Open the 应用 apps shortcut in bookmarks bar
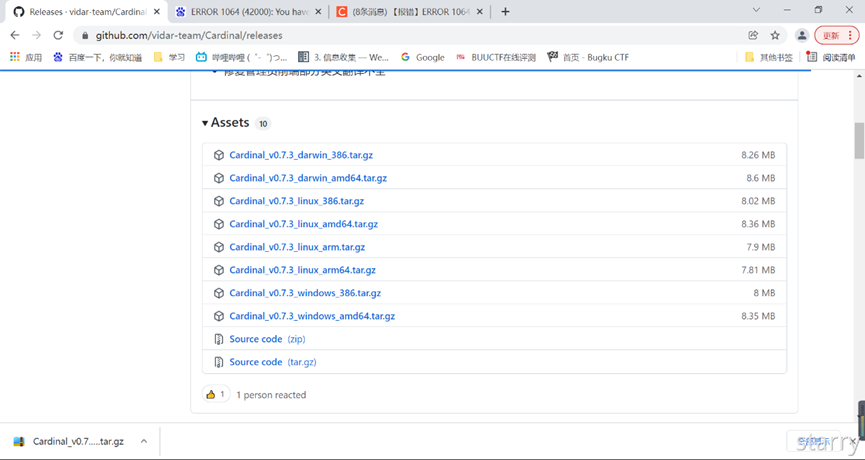Screen dimensions: 865x460 (26, 57)
